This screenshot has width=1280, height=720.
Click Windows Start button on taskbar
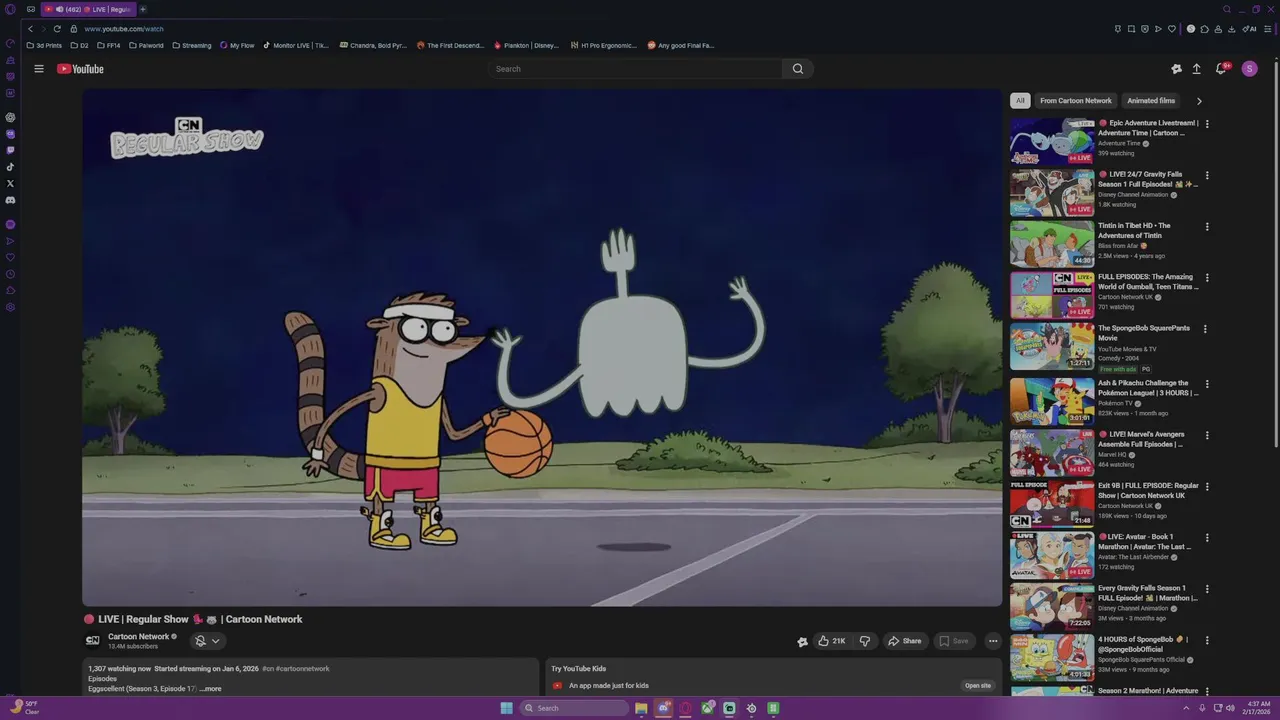click(507, 708)
